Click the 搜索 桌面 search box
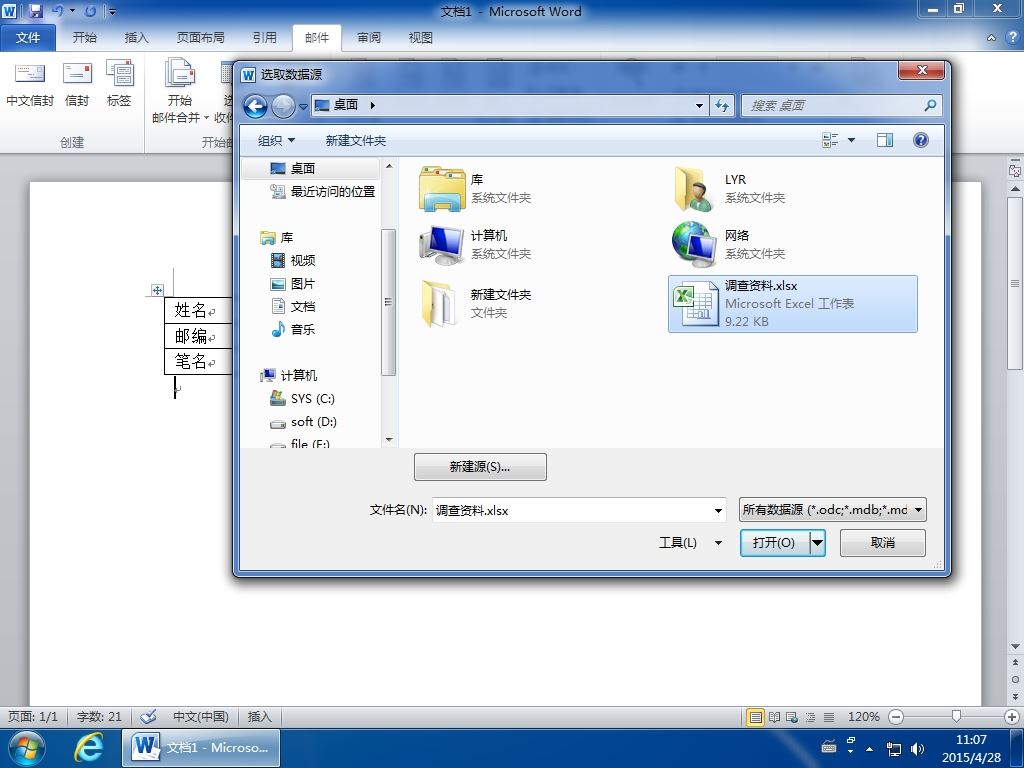Viewport: 1024px width, 768px height. click(x=841, y=105)
